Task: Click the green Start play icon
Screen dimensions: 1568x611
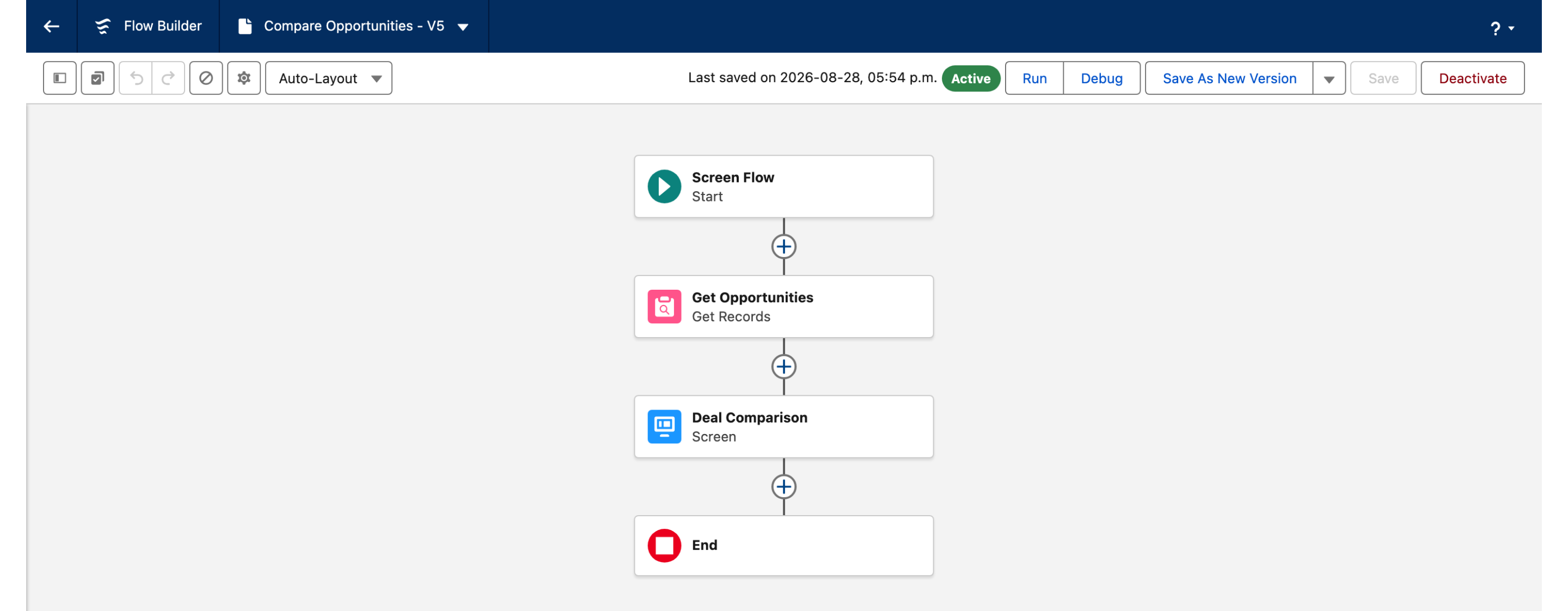Action: click(x=664, y=186)
